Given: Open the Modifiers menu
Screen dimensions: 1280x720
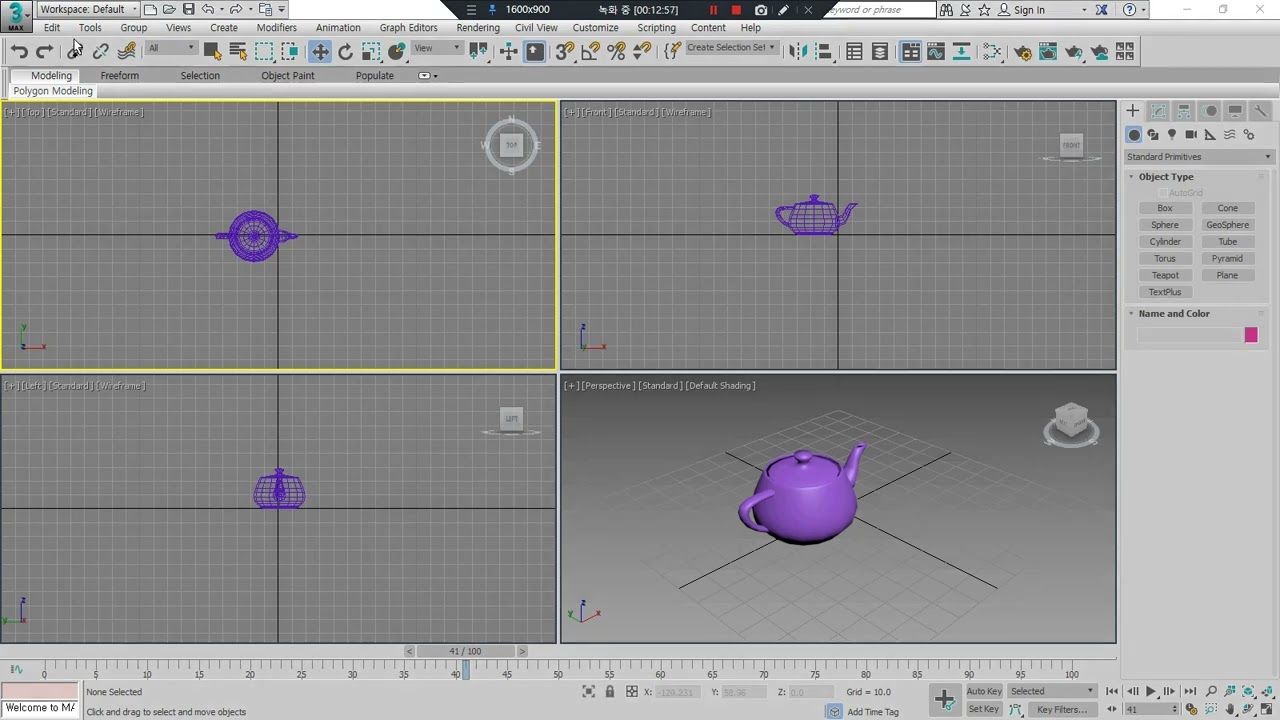Looking at the screenshot, I should tap(276, 28).
